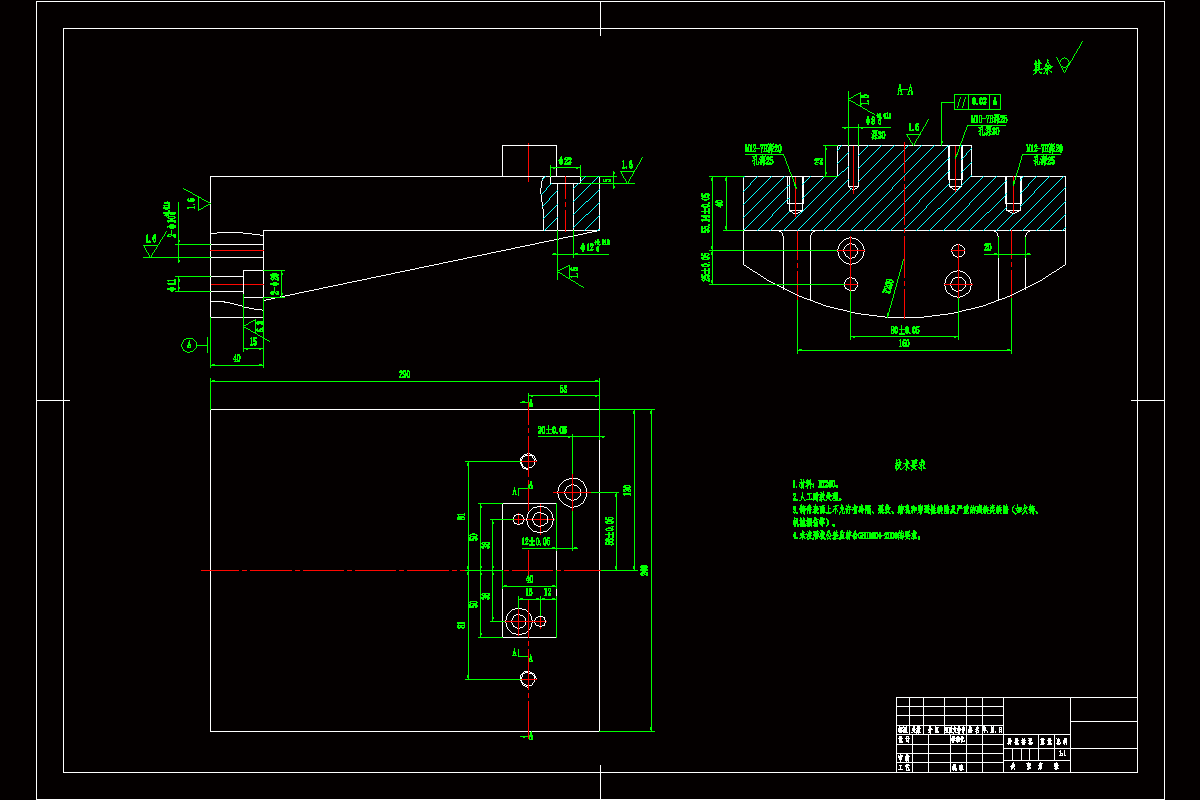Select the A-A section view title
The width and height of the screenshot is (1200, 800).
tap(905, 90)
